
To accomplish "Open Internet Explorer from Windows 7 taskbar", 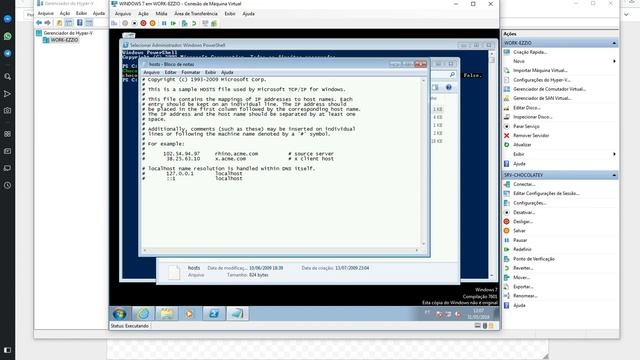I will point(143,313).
